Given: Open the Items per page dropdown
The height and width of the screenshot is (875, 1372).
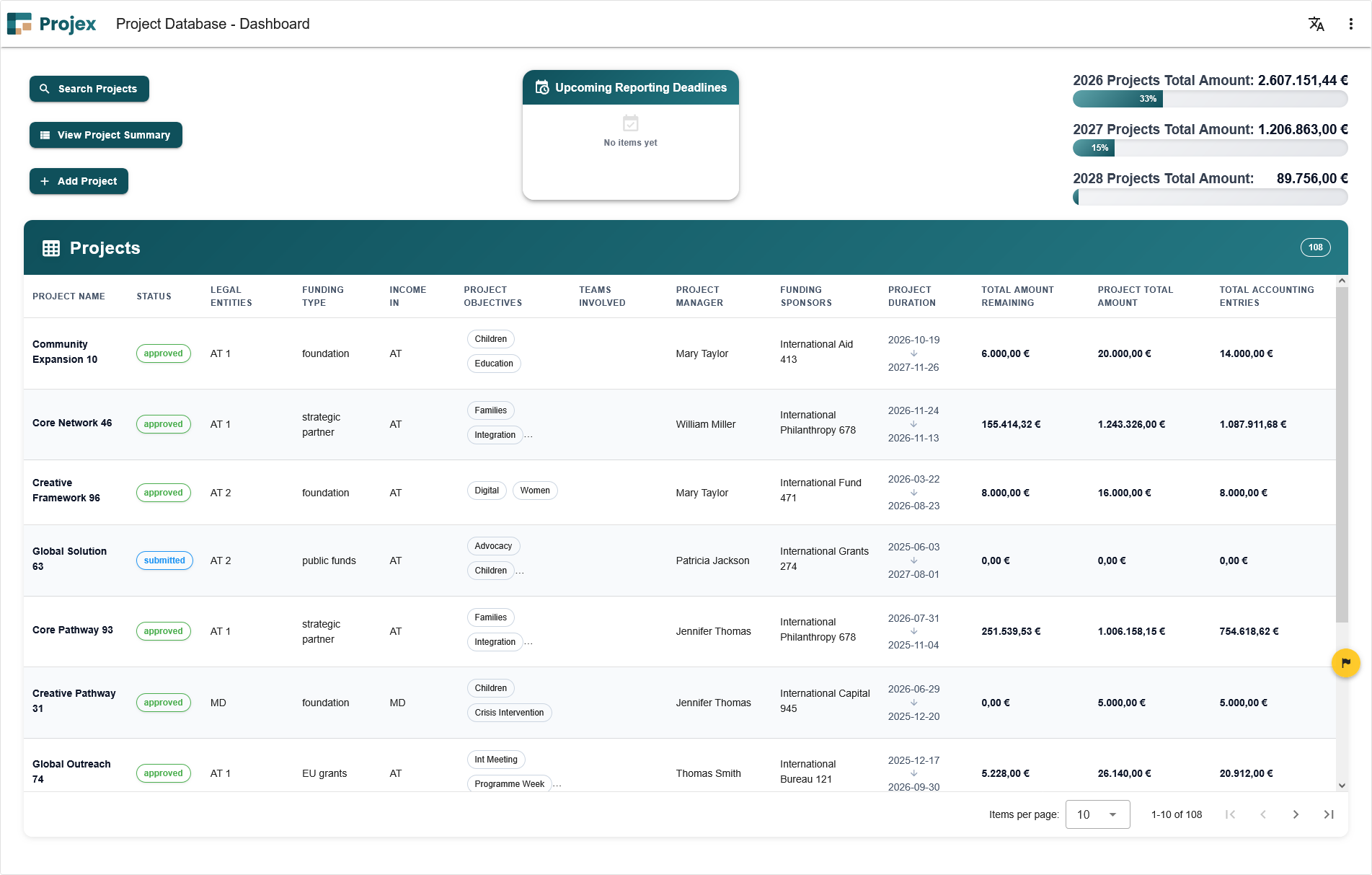Looking at the screenshot, I should click(x=1097, y=814).
